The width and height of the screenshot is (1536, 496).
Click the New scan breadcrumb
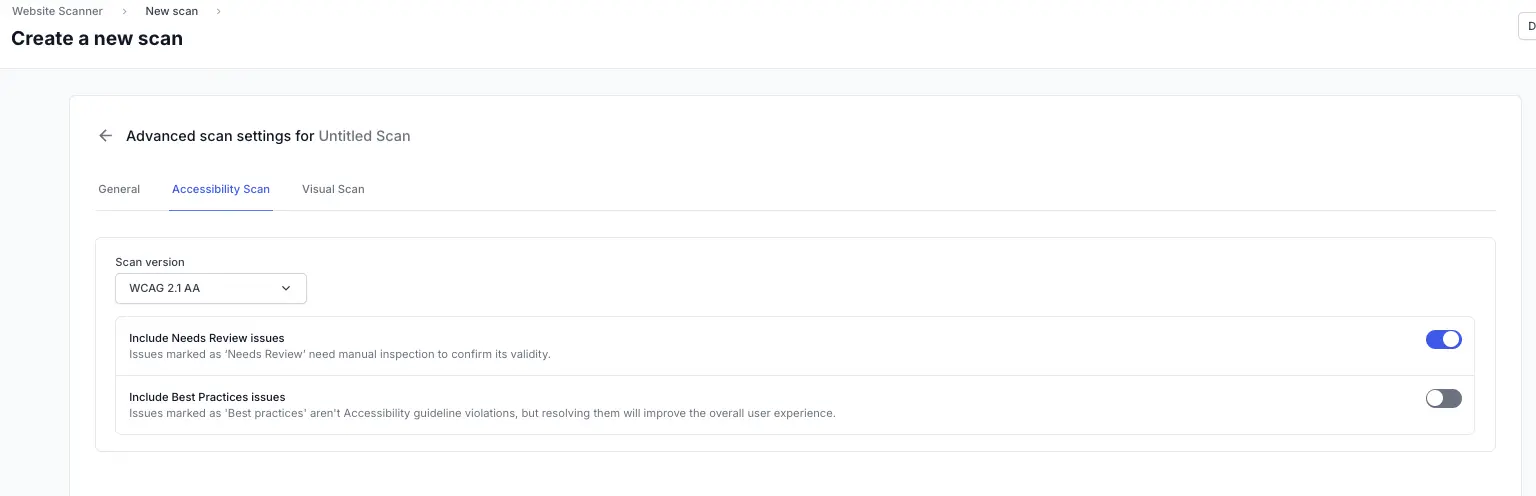pyautogui.click(x=171, y=12)
